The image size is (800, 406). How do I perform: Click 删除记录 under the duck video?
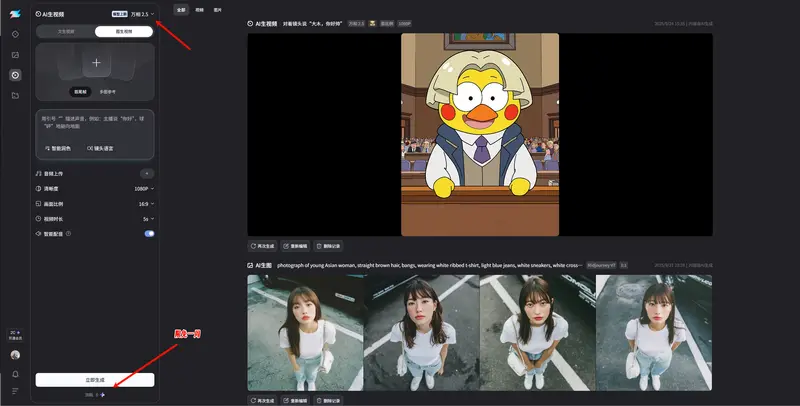[328, 246]
